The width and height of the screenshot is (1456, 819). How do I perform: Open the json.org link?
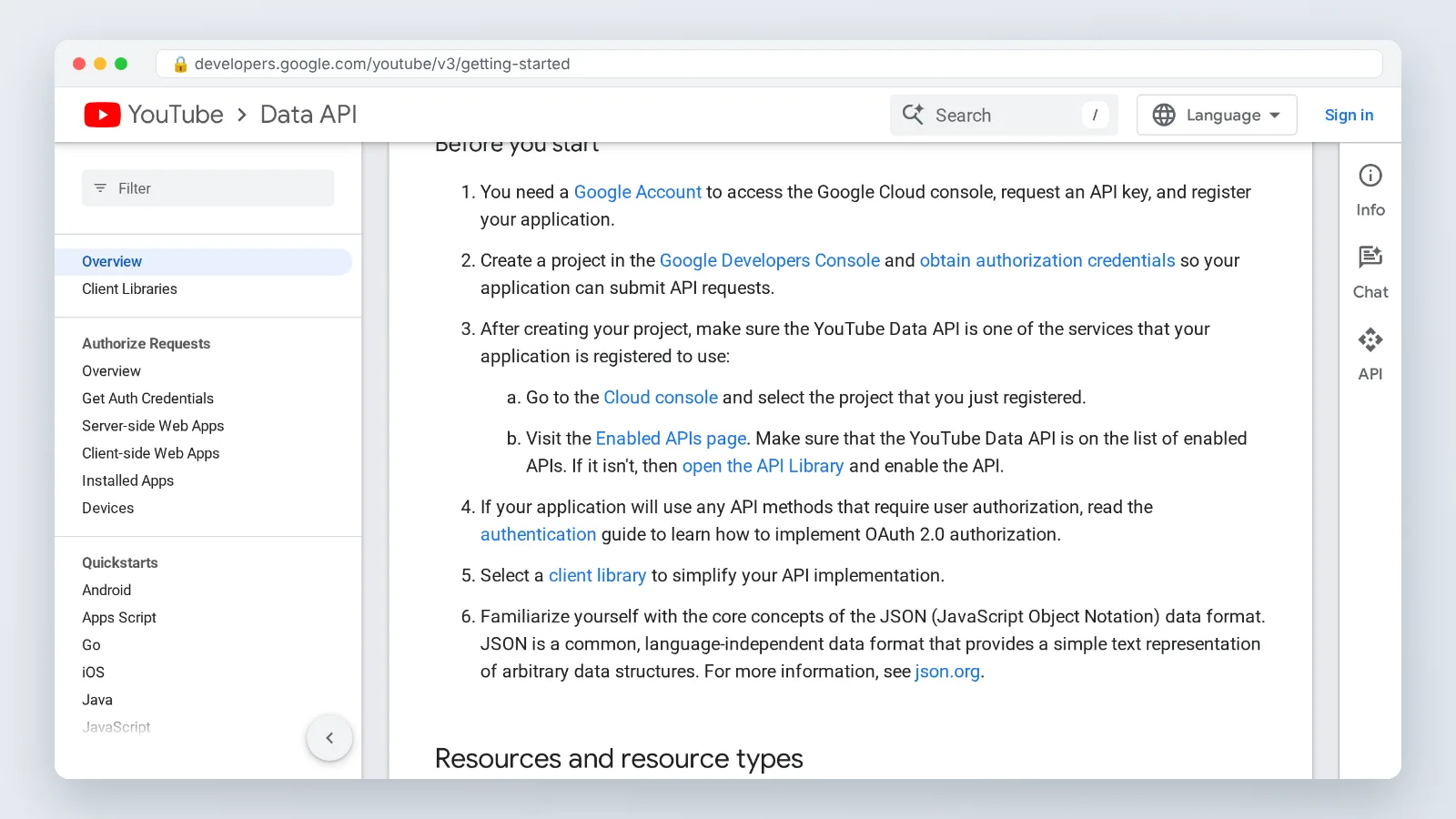(947, 672)
